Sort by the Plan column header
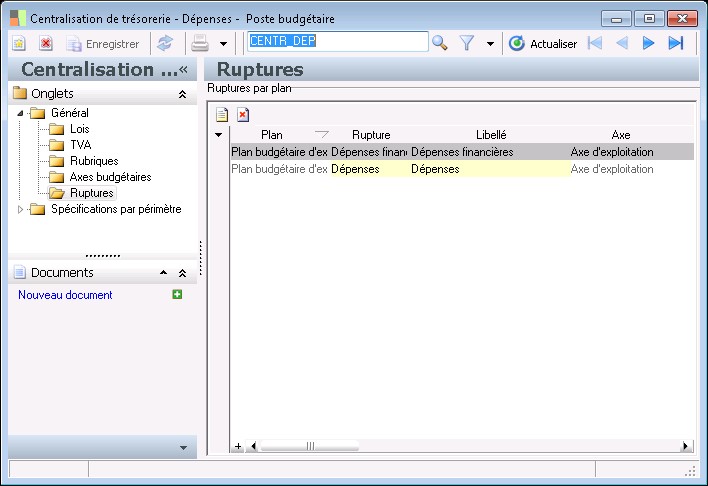The width and height of the screenshot is (708, 486). pyautogui.click(x=272, y=135)
